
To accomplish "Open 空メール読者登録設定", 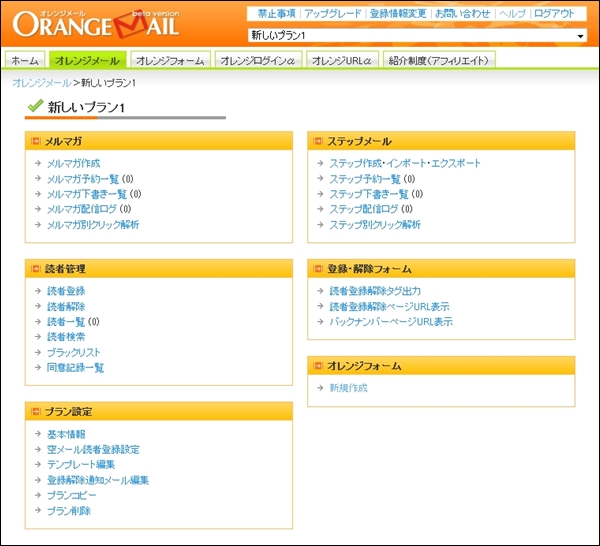I will [x=93, y=449].
